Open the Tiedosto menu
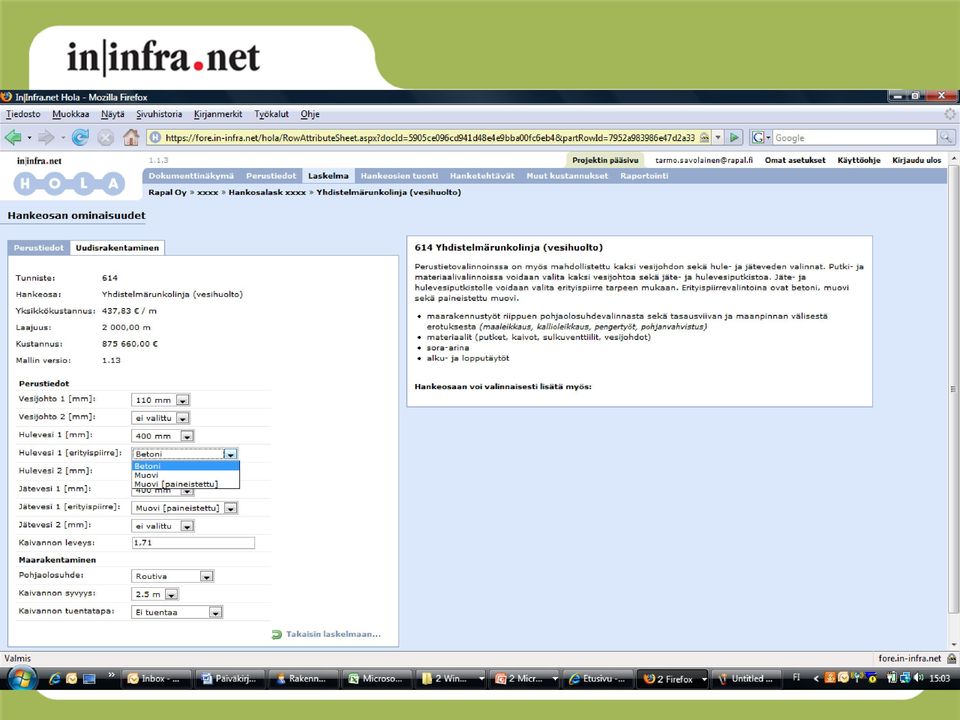 point(23,114)
